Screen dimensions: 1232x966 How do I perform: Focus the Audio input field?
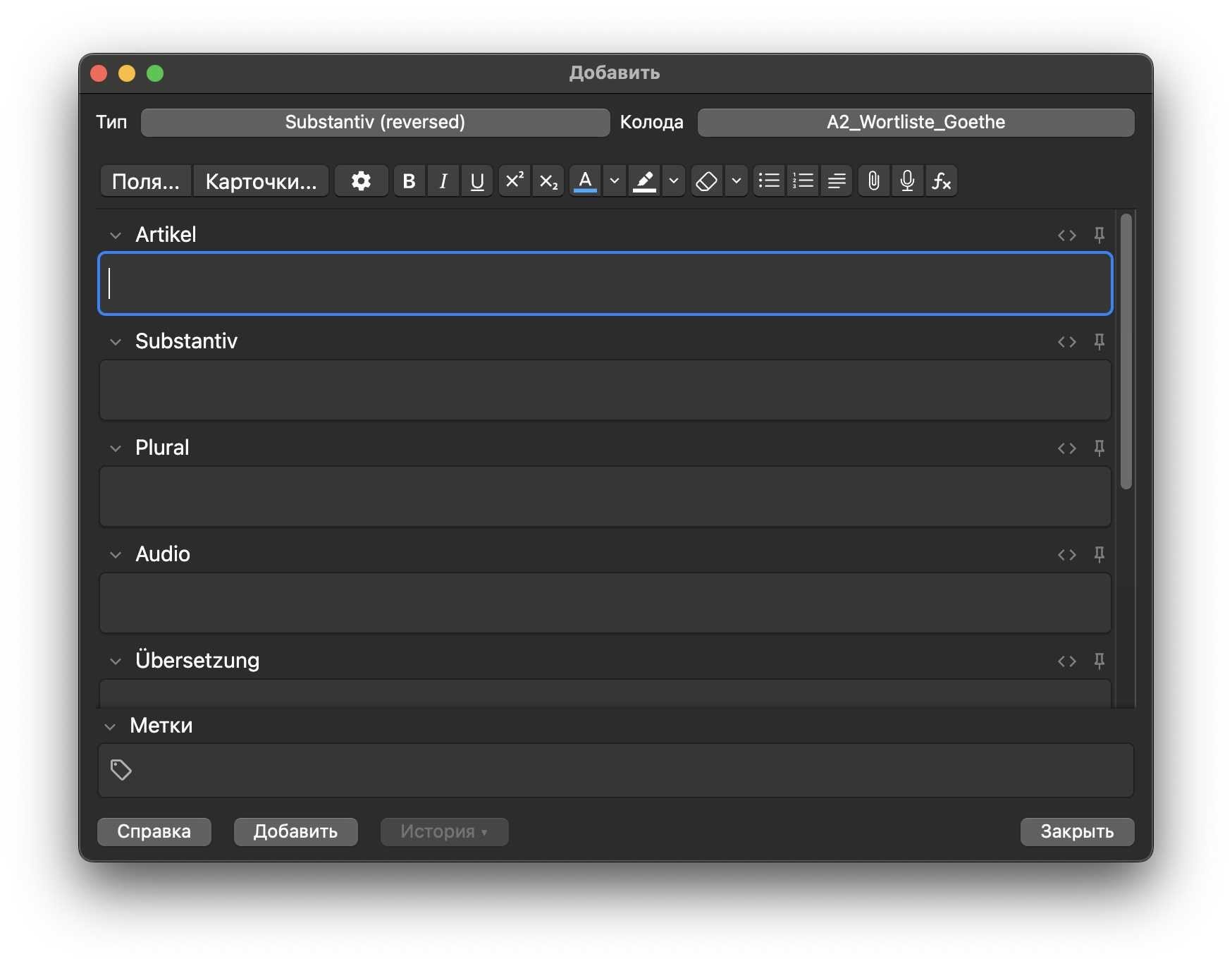(605, 603)
